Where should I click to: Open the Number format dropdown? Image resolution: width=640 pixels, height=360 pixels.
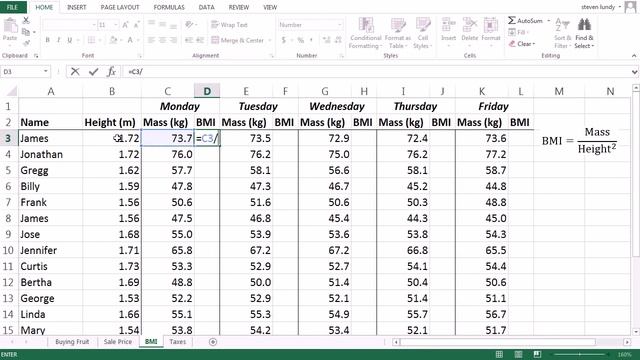click(339, 25)
